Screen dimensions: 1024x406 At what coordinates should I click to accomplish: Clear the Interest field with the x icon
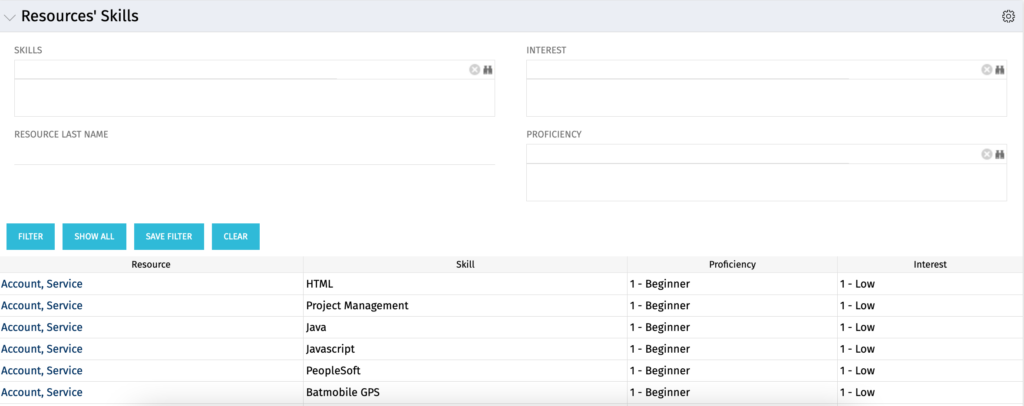tap(987, 70)
